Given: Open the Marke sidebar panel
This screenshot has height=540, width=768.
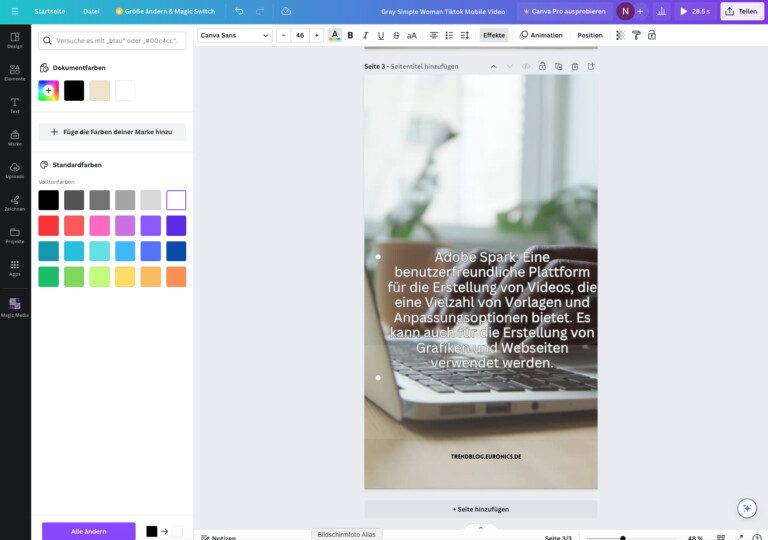Looking at the screenshot, I should tap(15, 138).
